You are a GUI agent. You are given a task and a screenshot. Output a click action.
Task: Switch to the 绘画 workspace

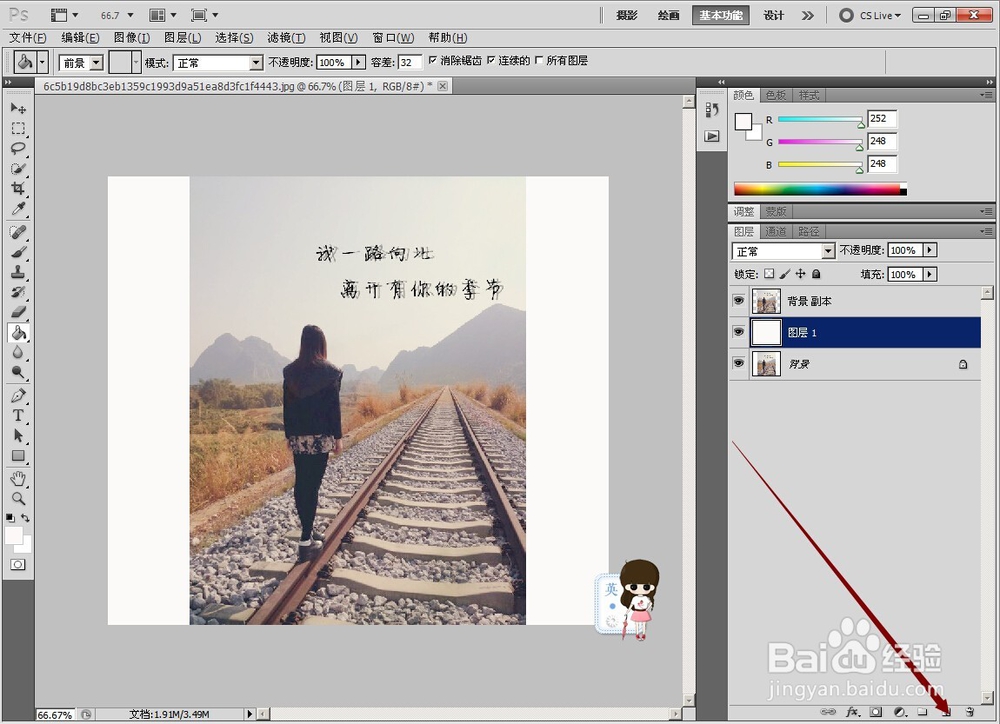[668, 15]
